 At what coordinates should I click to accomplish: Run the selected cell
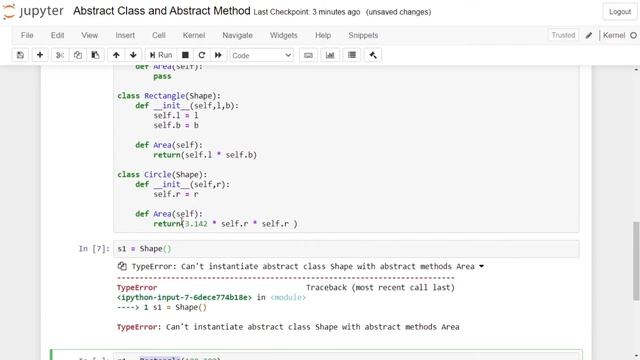coord(161,55)
